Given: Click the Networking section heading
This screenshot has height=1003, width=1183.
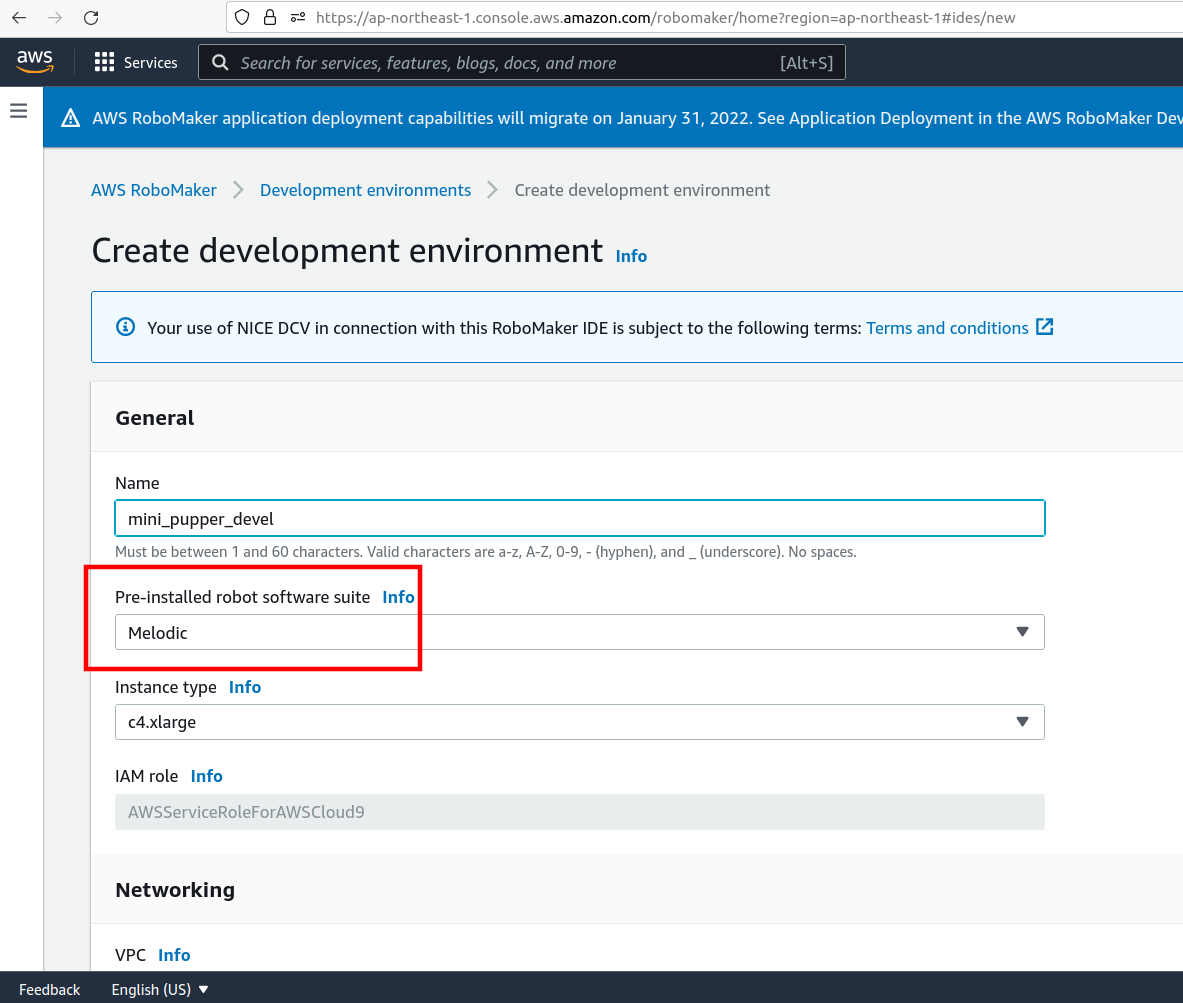Looking at the screenshot, I should point(175,890).
